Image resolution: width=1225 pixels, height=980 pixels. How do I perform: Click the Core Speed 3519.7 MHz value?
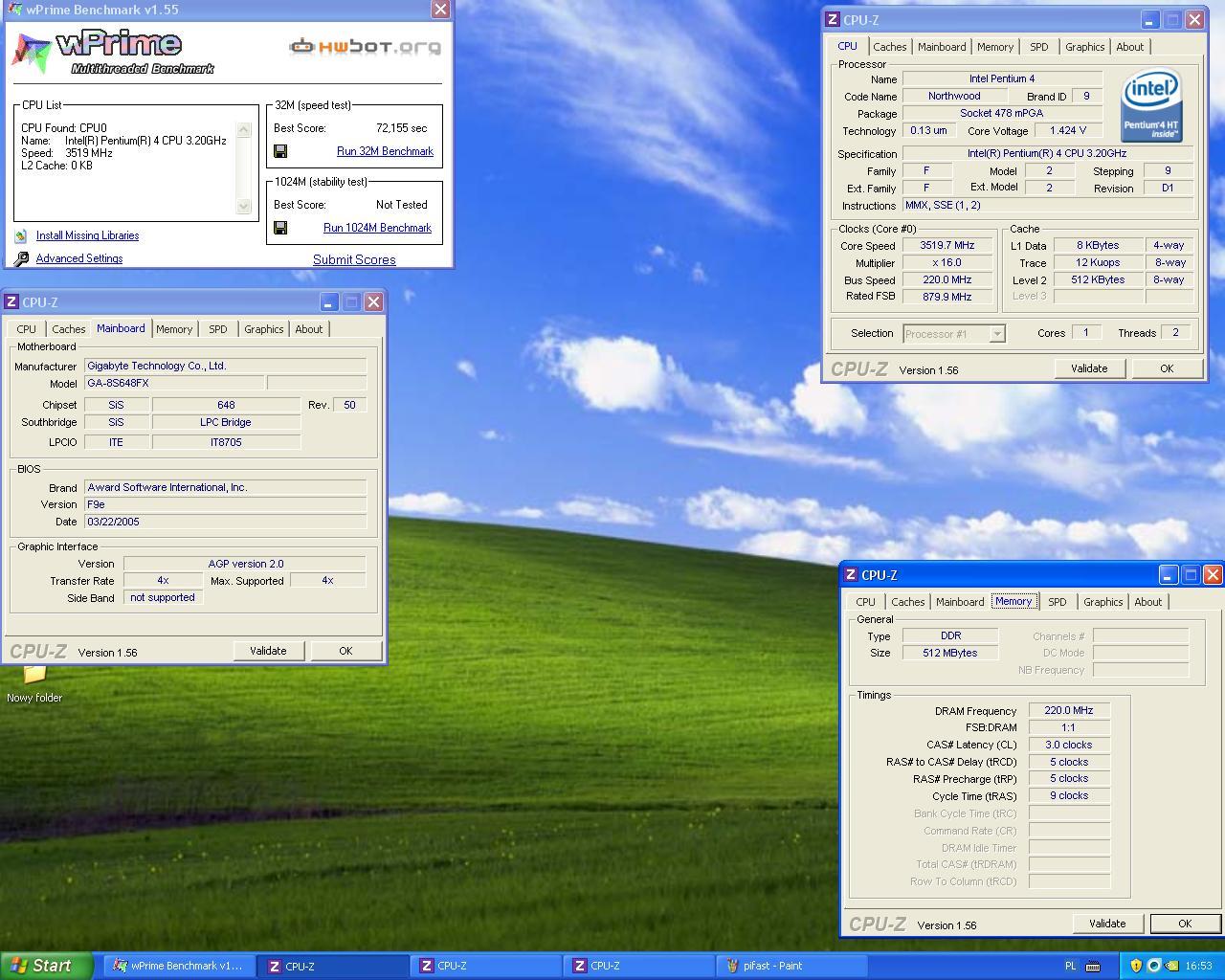pos(947,246)
